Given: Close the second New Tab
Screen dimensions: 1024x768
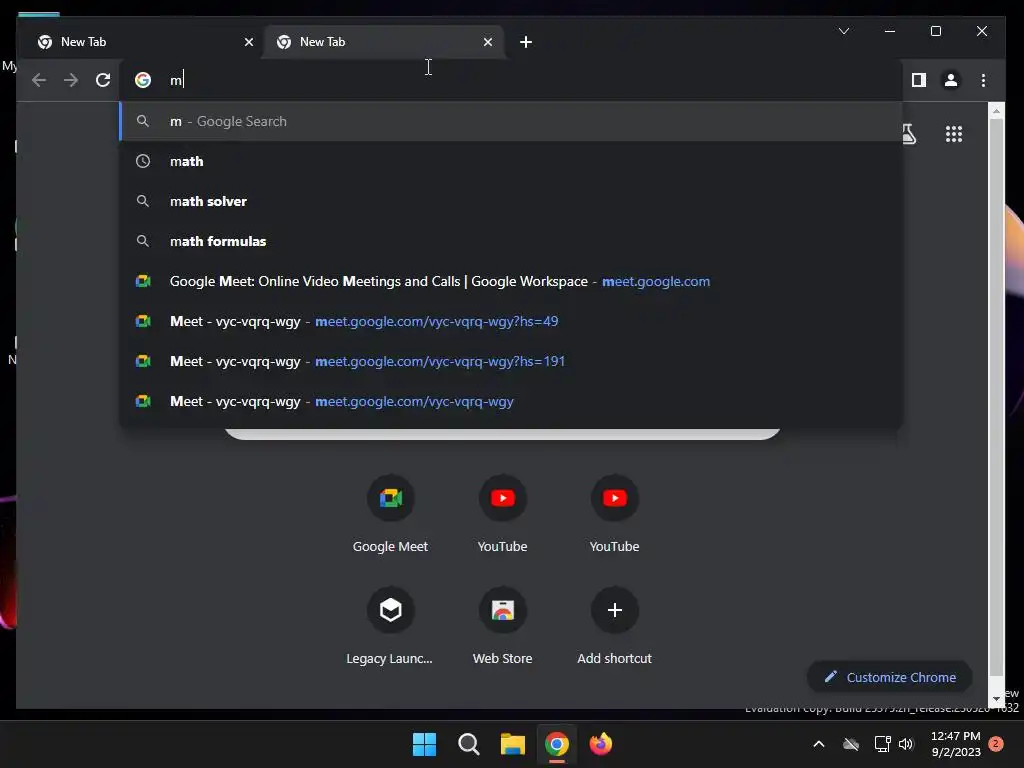Looking at the screenshot, I should click(x=488, y=42).
